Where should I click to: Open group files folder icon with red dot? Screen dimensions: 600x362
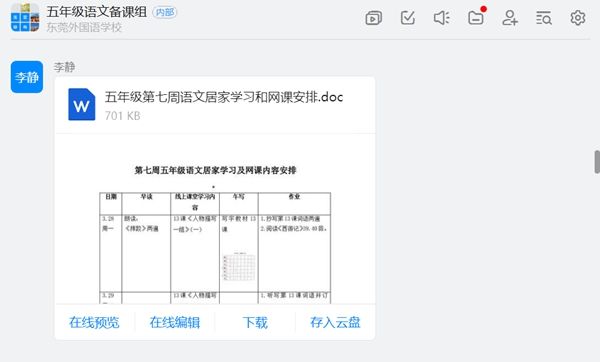pos(476,16)
